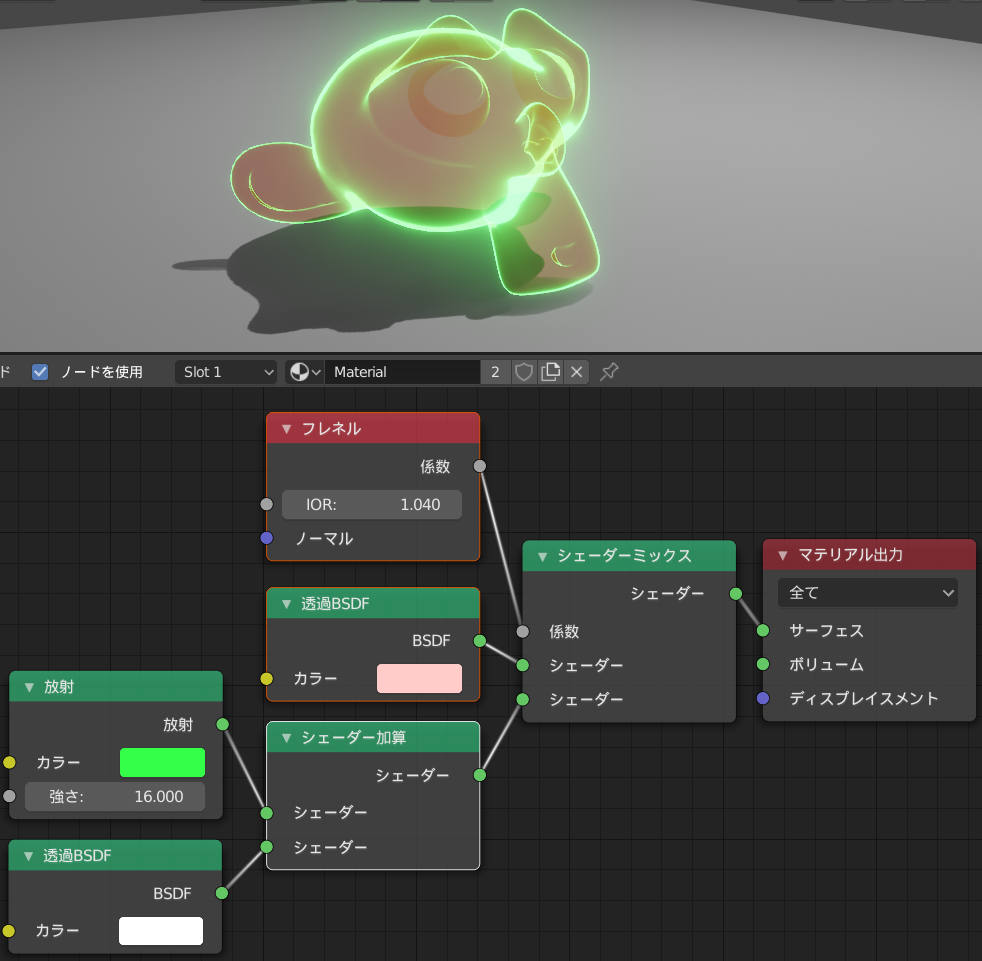Select the フレネル node by its title
This screenshot has height=961, width=982.
(x=331, y=429)
